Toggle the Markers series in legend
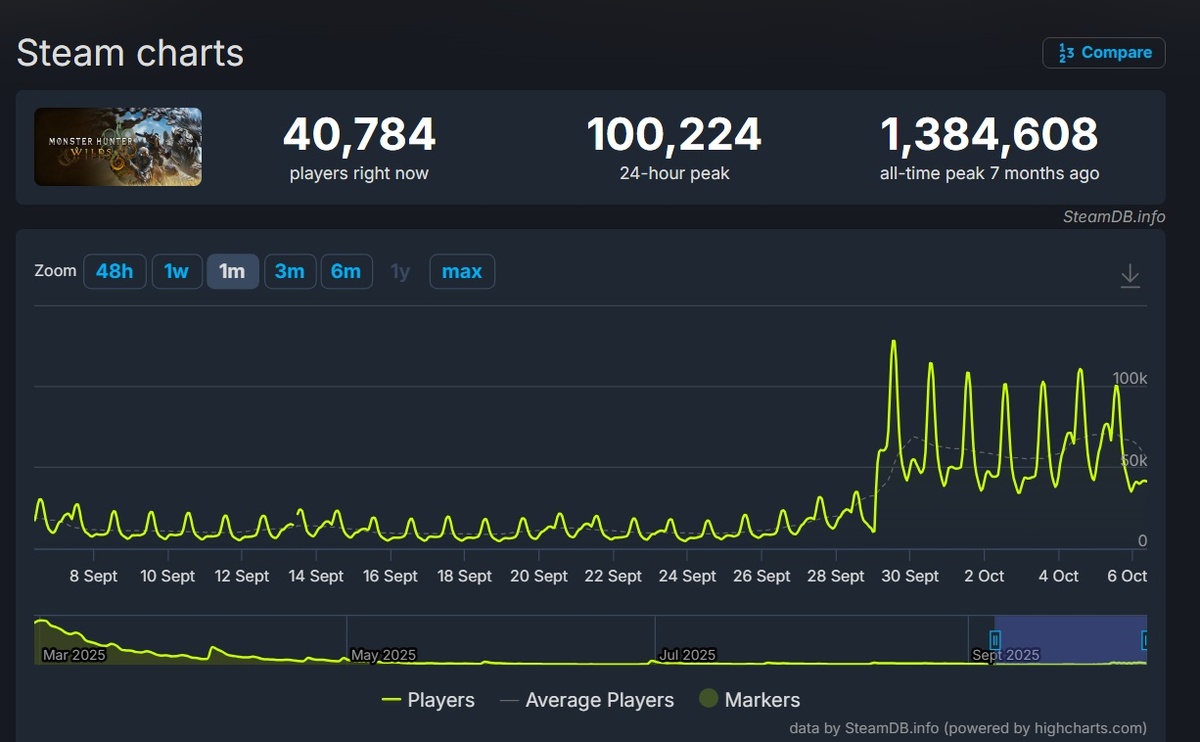 pyautogui.click(x=749, y=700)
